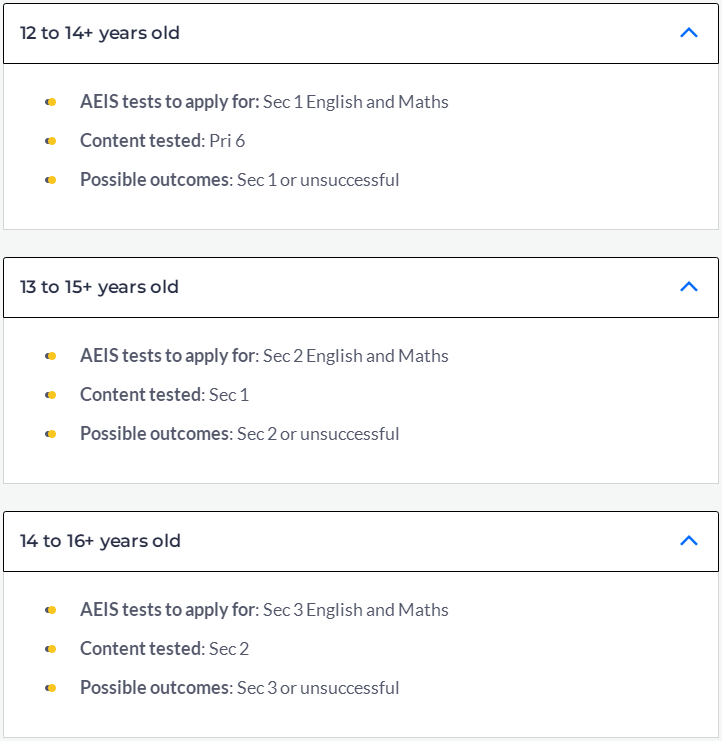Click the Content tested Sec 2 line
The width and height of the screenshot is (722, 741).
pos(164,649)
